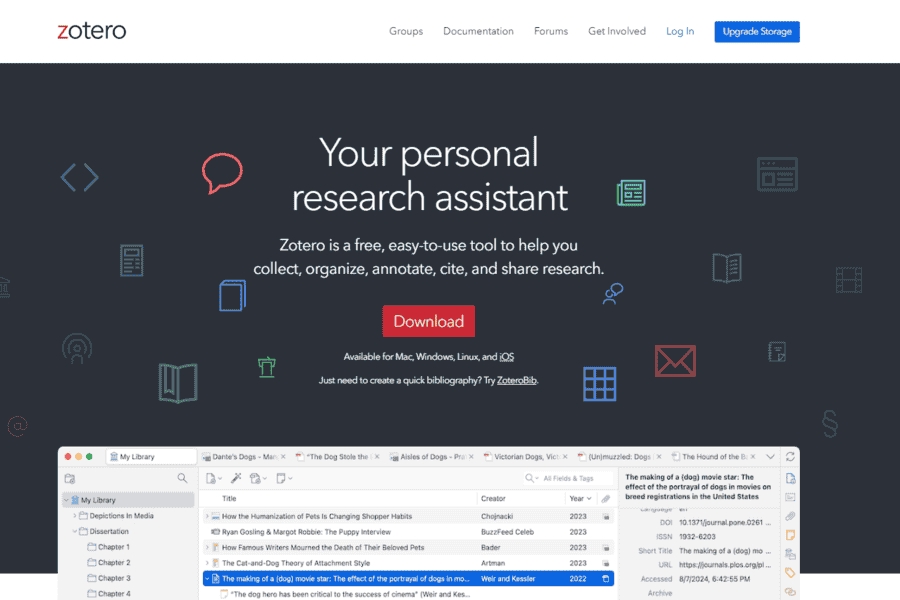Viewport: 900px width, 600px height.
Task: Click the Related items sidebar icon
Action: tap(790, 591)
